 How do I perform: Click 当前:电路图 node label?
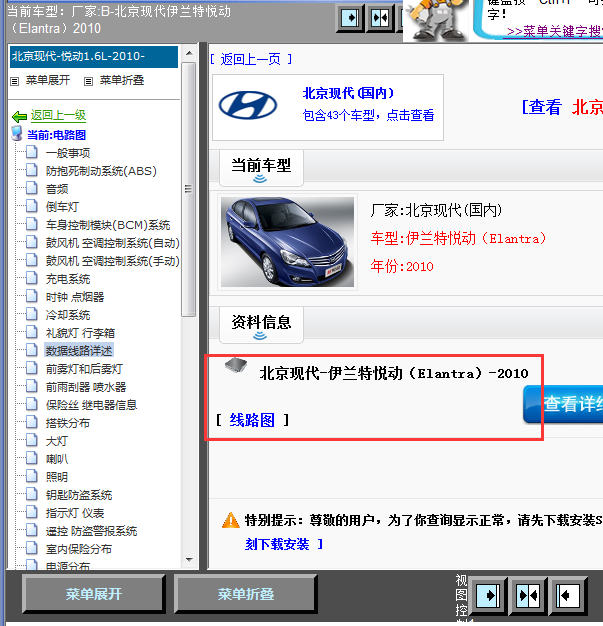[56, 135]
